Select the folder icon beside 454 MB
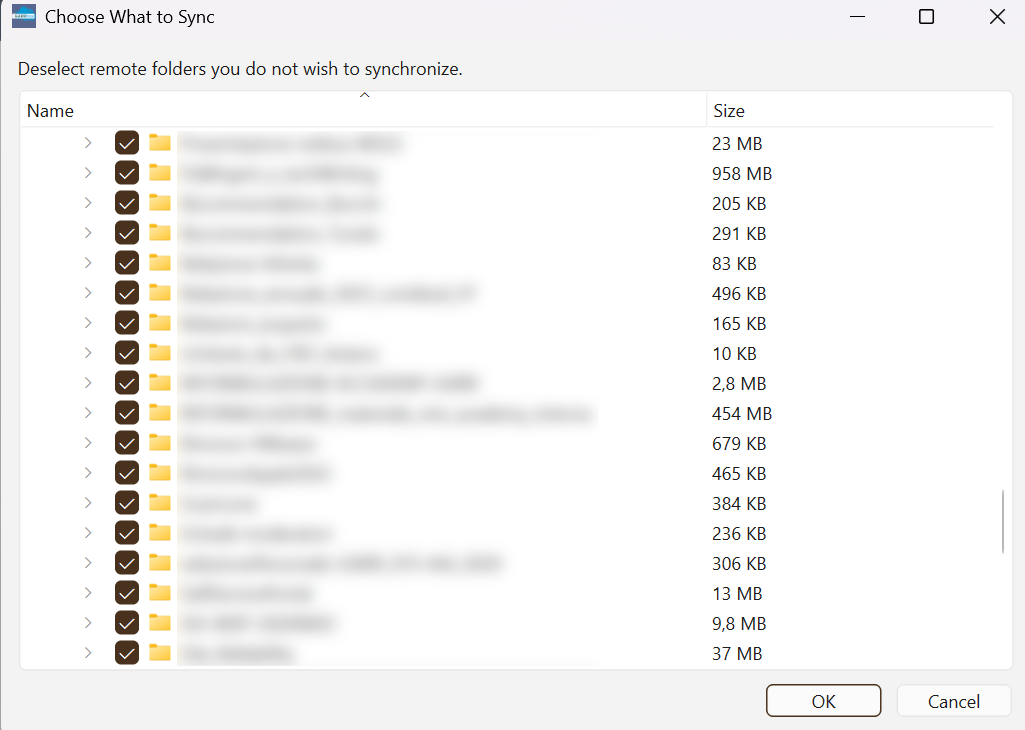The height and width of the screenshot is (730, 1025). pos(159,412)
